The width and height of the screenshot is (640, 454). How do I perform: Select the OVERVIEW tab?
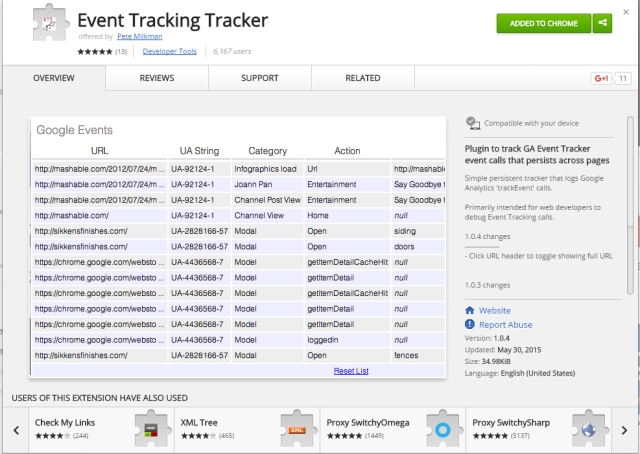[54, 78]
